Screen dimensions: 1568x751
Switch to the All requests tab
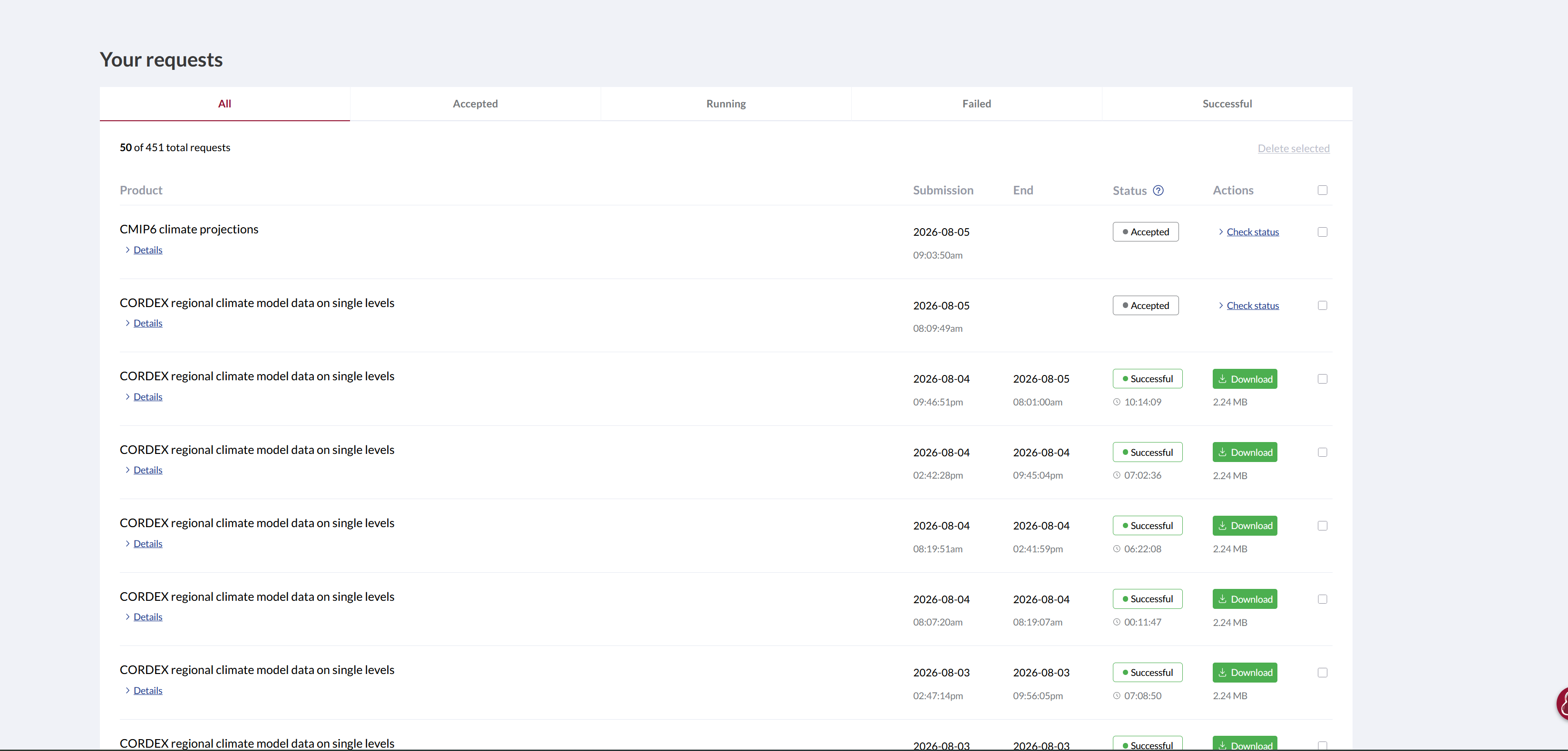tap(224, 104)
